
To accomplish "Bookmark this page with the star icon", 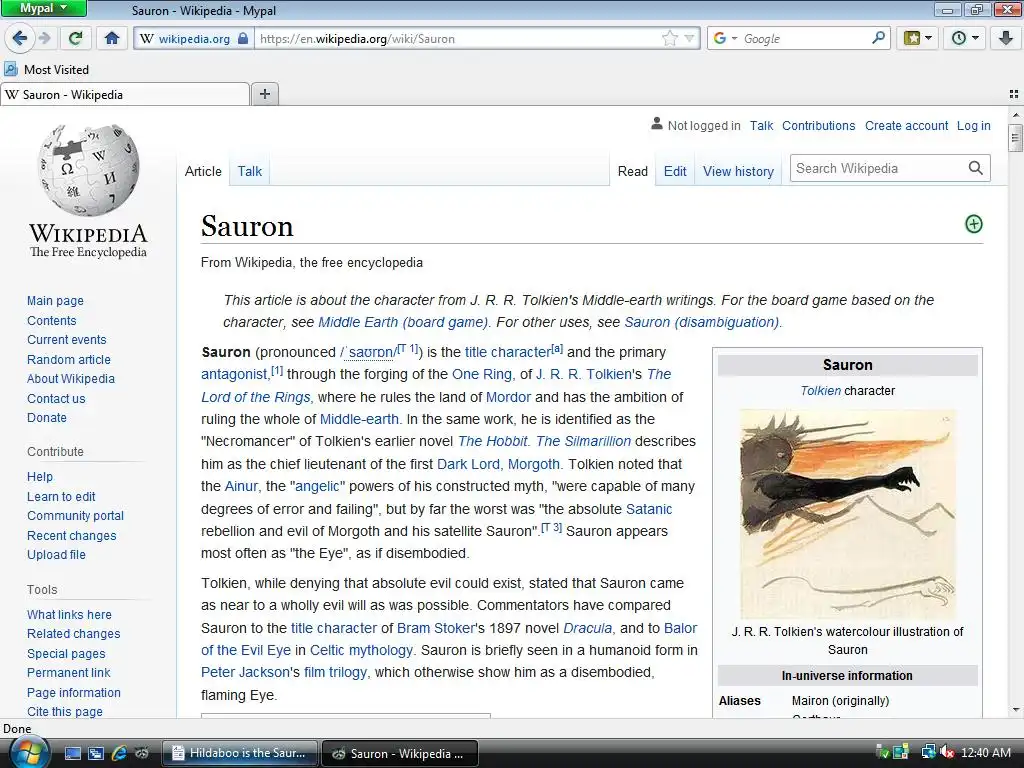I will pos(669,39).
